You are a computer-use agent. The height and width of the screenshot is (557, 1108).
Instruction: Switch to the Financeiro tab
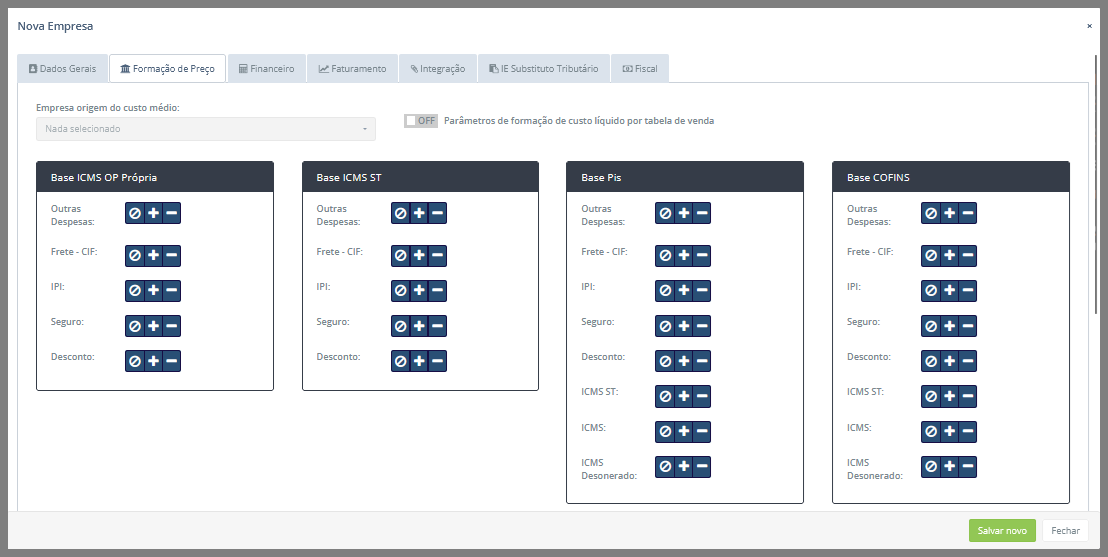pyautogui.click(x=266, y=69)
